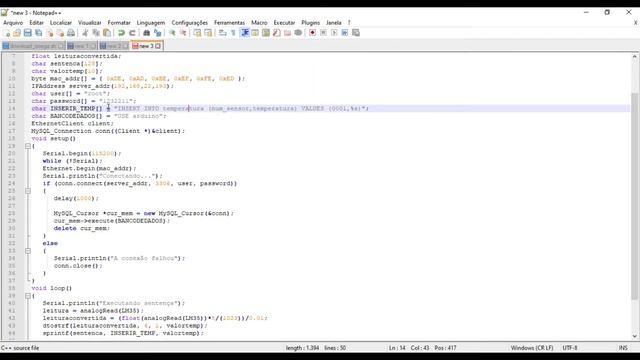Run the macro multiple times icon
Screen dimensions: 640x360
(x=345, y=33)
